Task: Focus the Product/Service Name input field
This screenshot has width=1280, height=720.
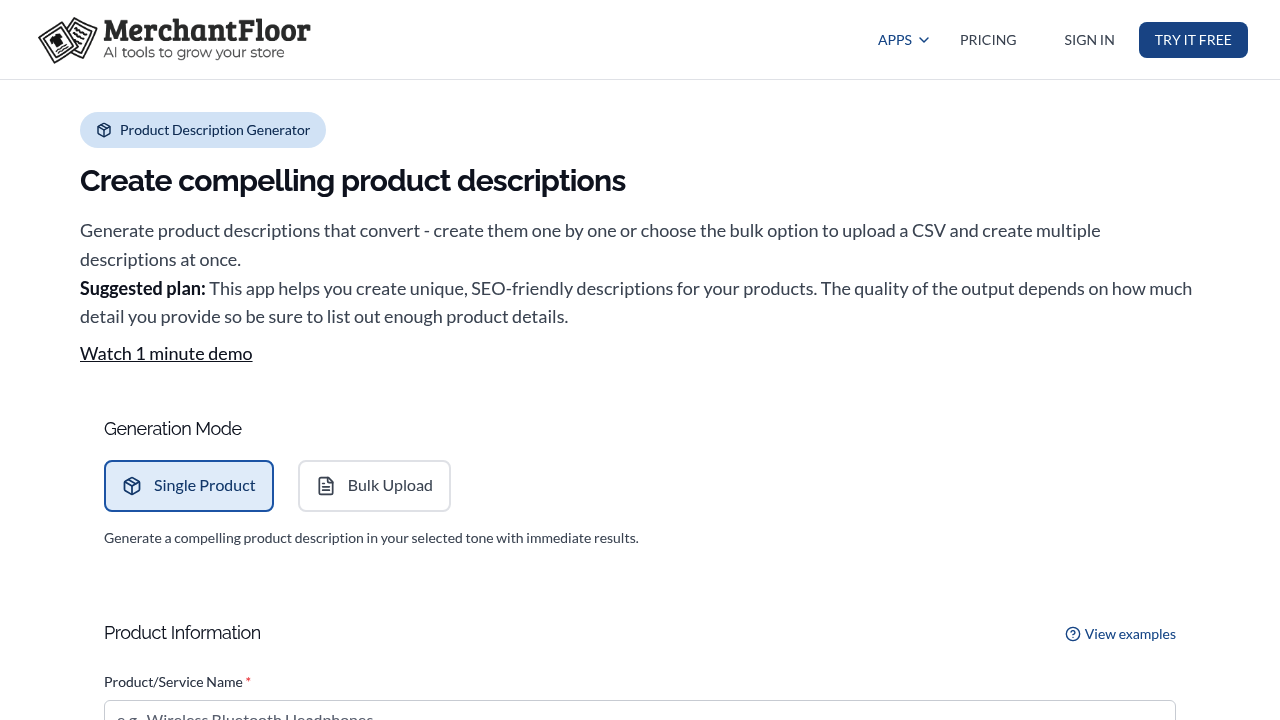Action: (x=640, y=714)
